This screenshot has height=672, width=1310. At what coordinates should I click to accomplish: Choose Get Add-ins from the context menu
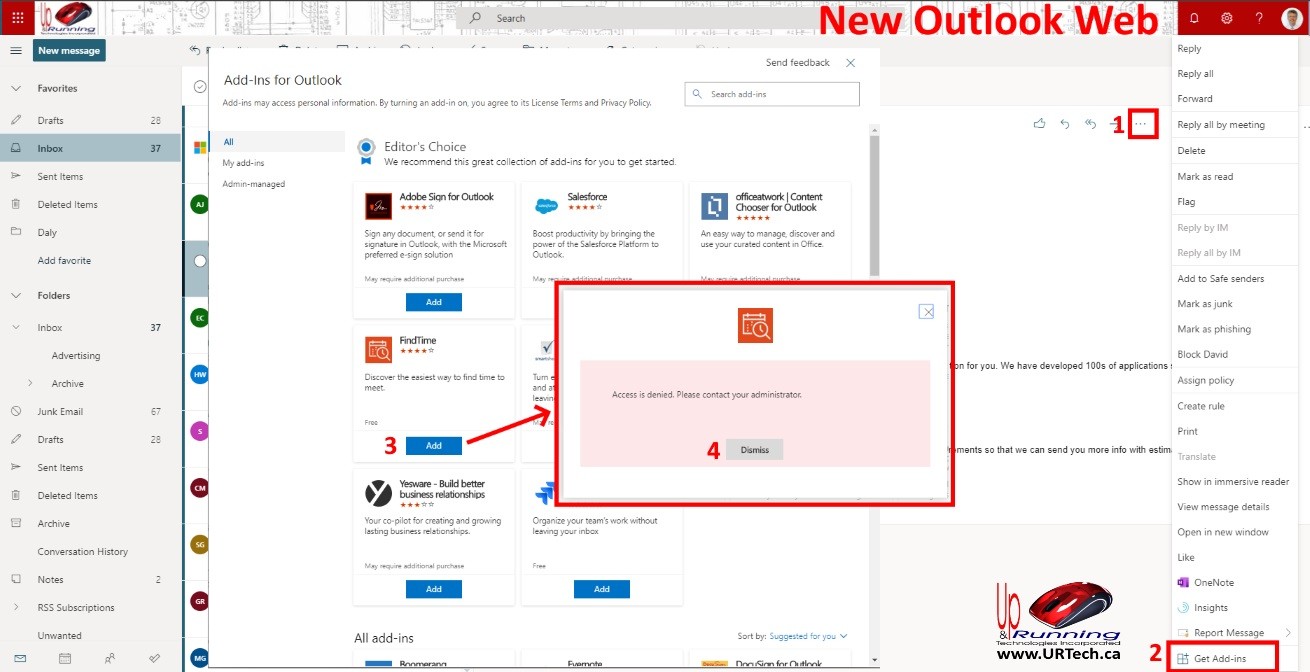(x=1219, y=658)
